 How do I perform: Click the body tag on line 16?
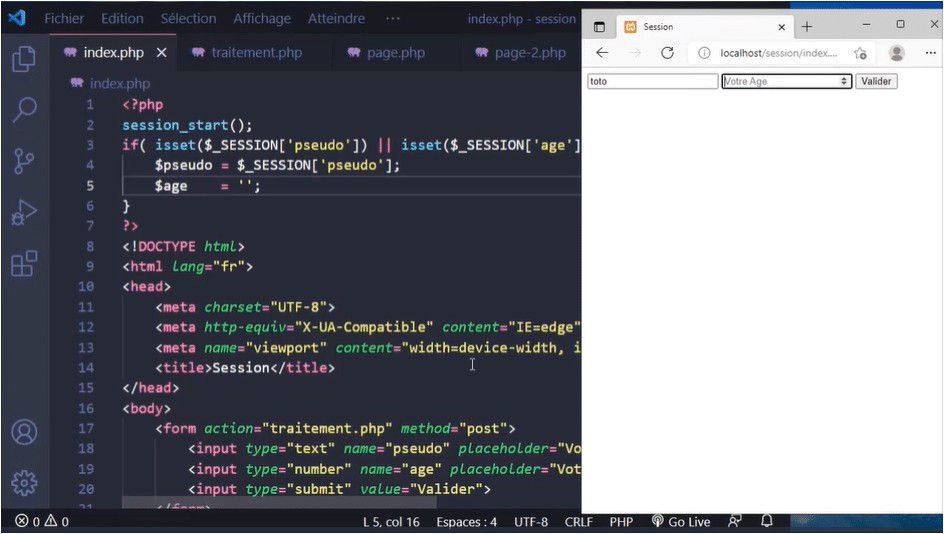146,408
